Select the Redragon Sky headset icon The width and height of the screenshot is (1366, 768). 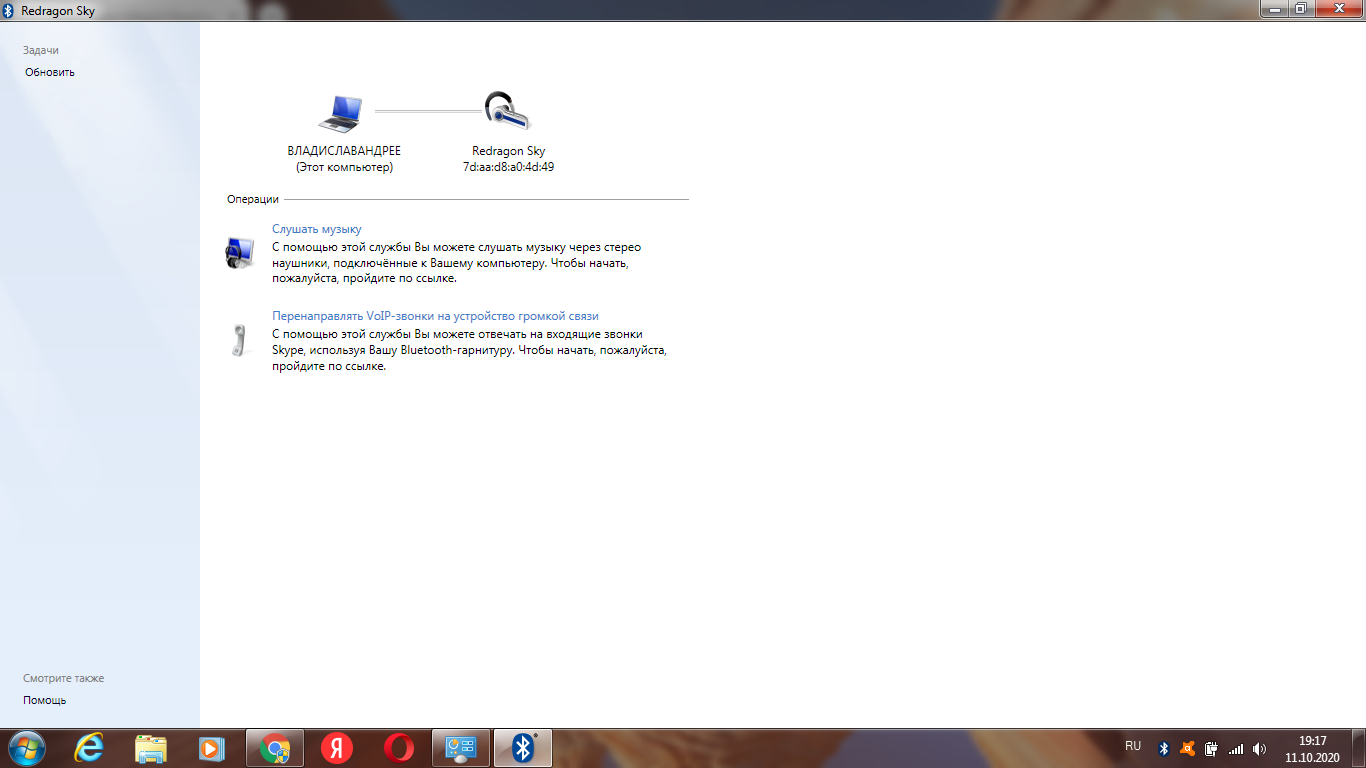(x=507, y=111)
